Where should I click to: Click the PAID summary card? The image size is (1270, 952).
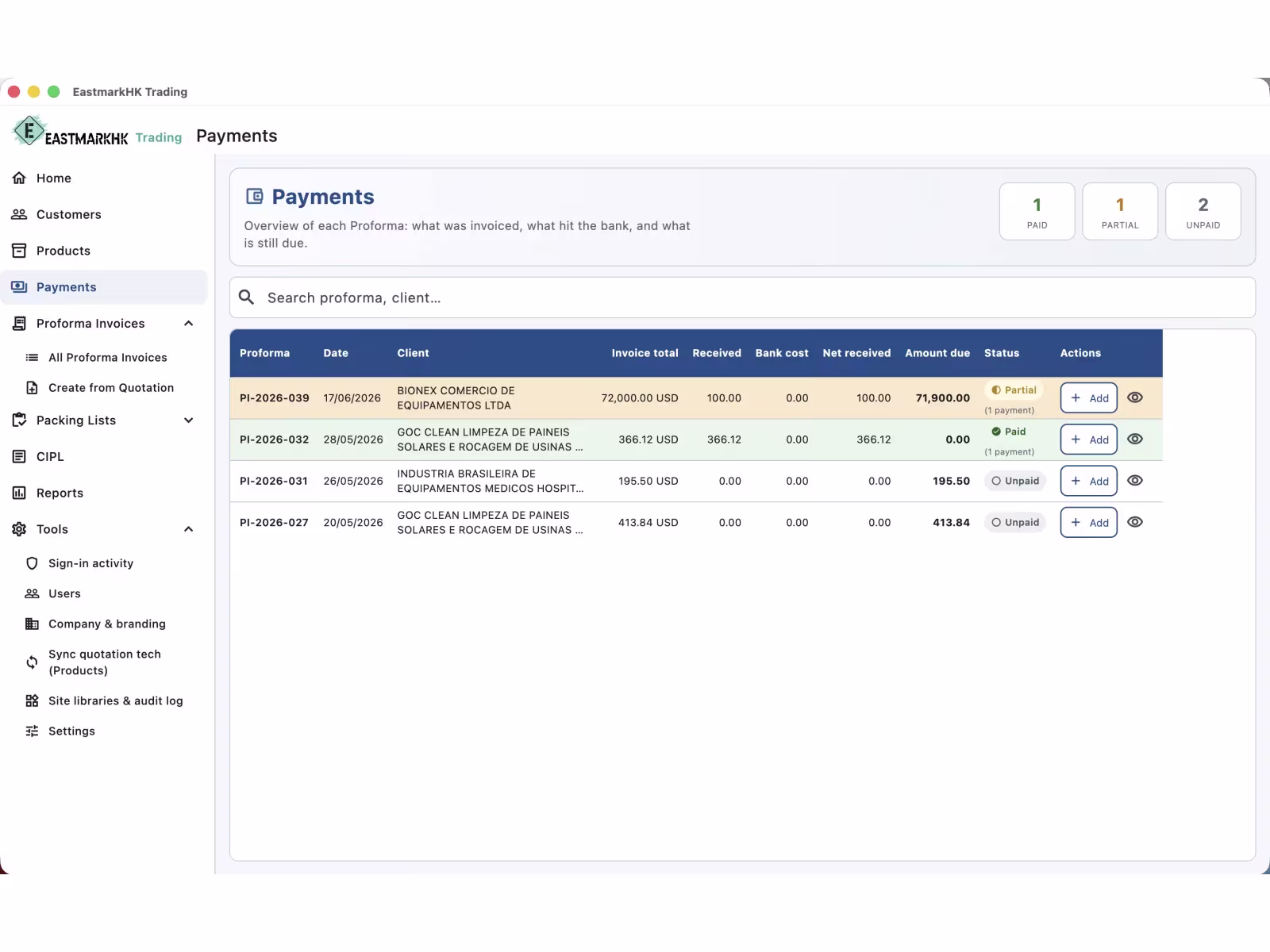pos(1037,211)
